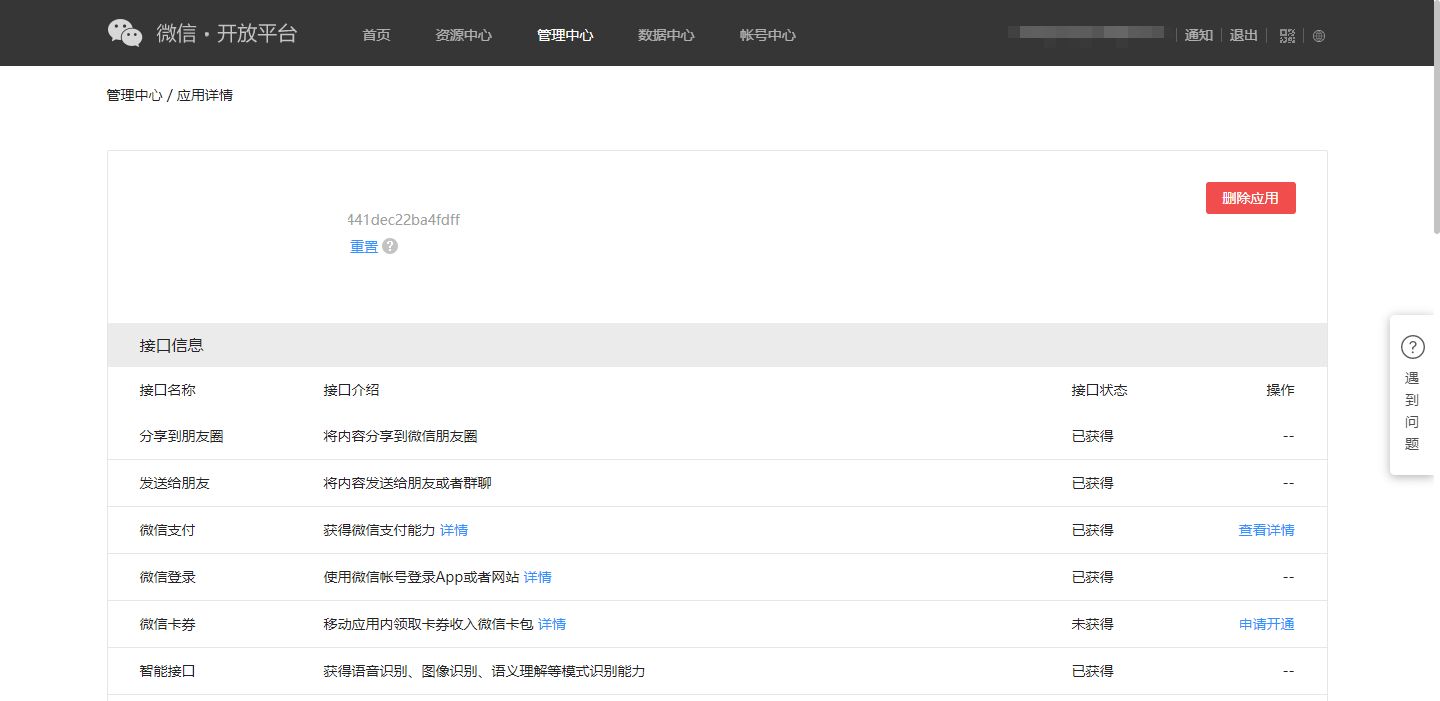Click the globe language icon

coord(1319,36)
